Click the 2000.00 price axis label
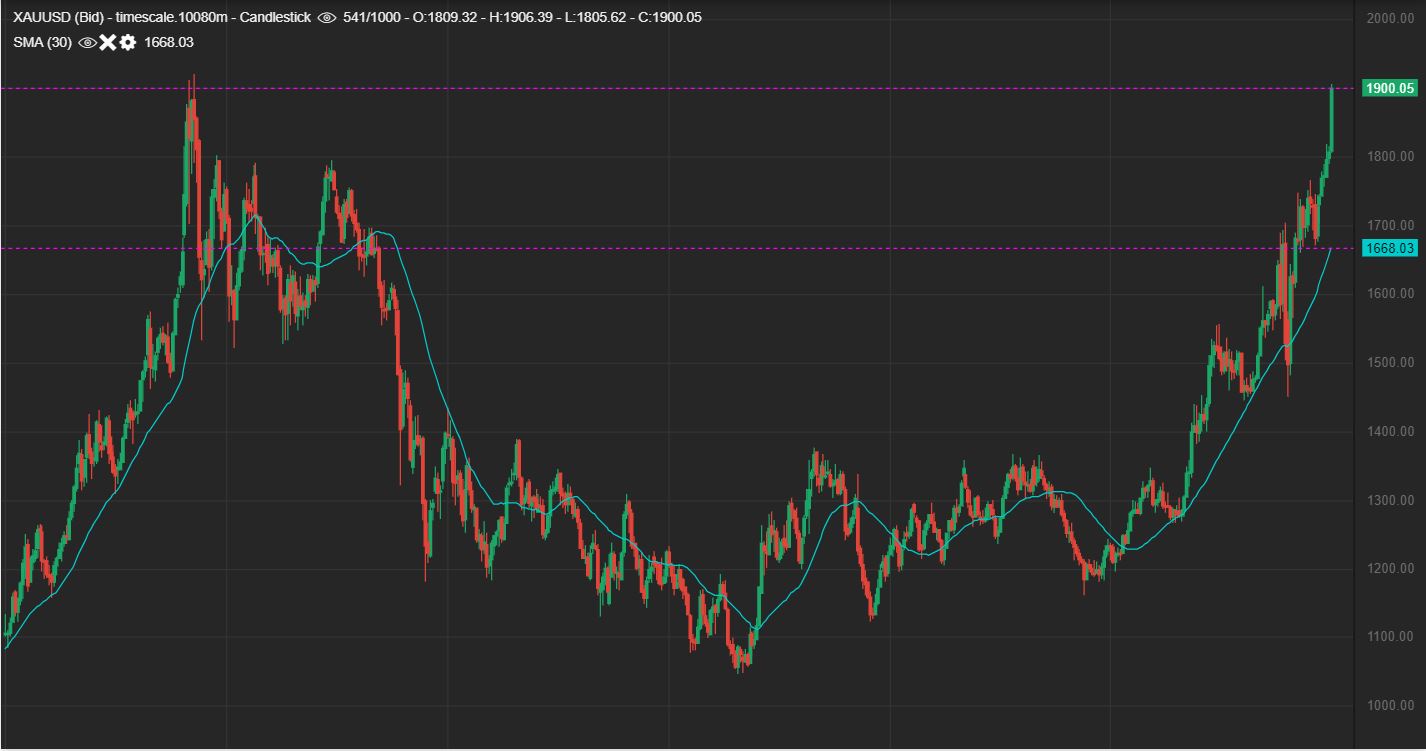This screenshot has height=751, width=1426. click(1390, 19)
